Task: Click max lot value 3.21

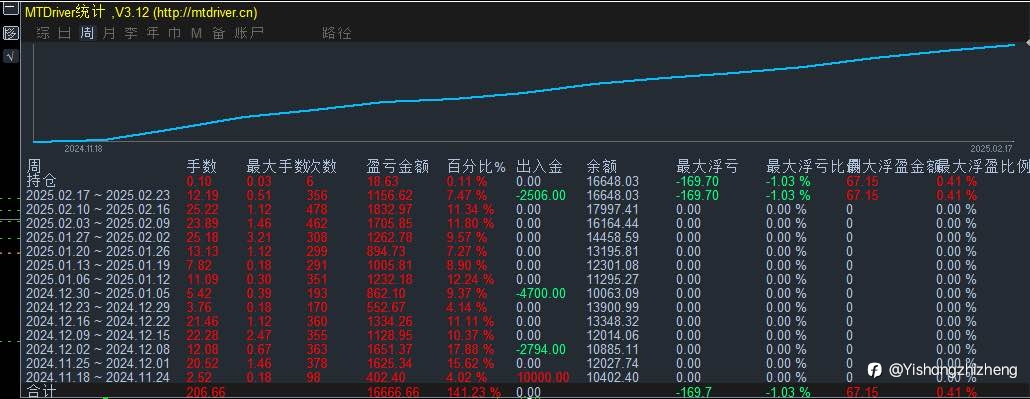Action: tap(259, 237)
